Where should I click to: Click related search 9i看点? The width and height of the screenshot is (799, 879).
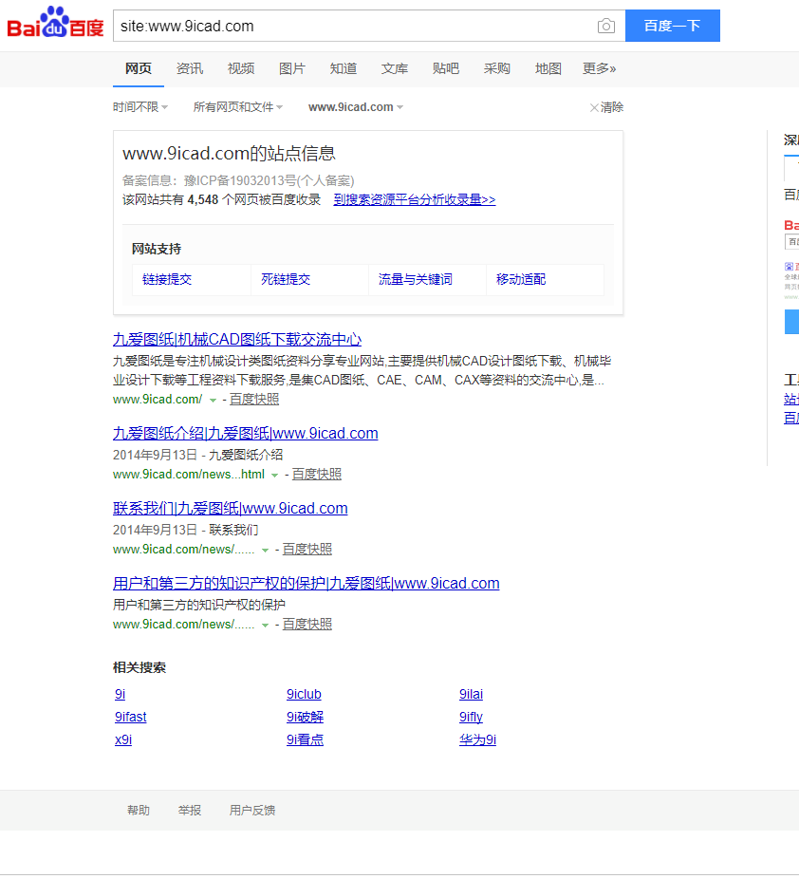click(305, 740)
